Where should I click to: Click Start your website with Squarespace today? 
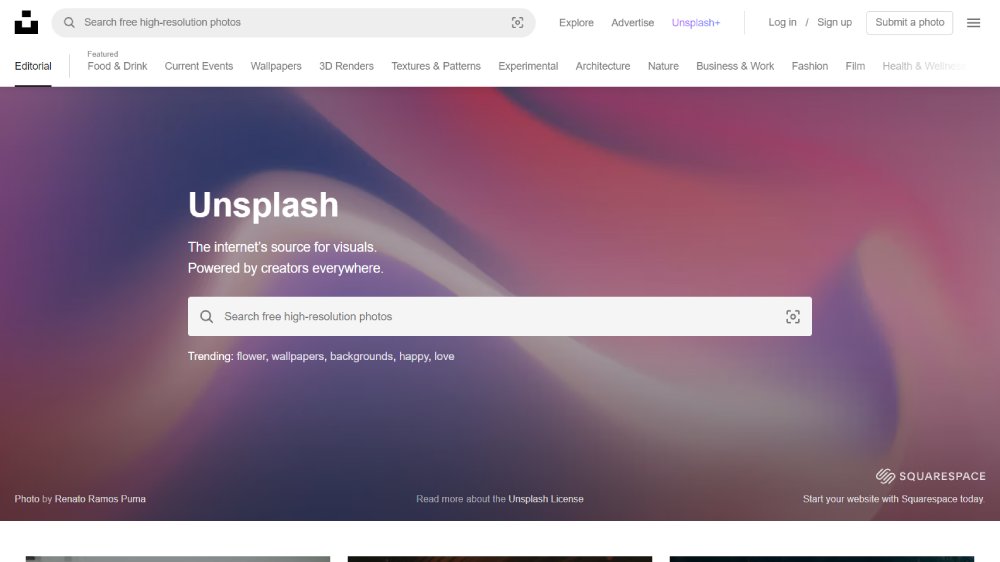coord(893,499)
